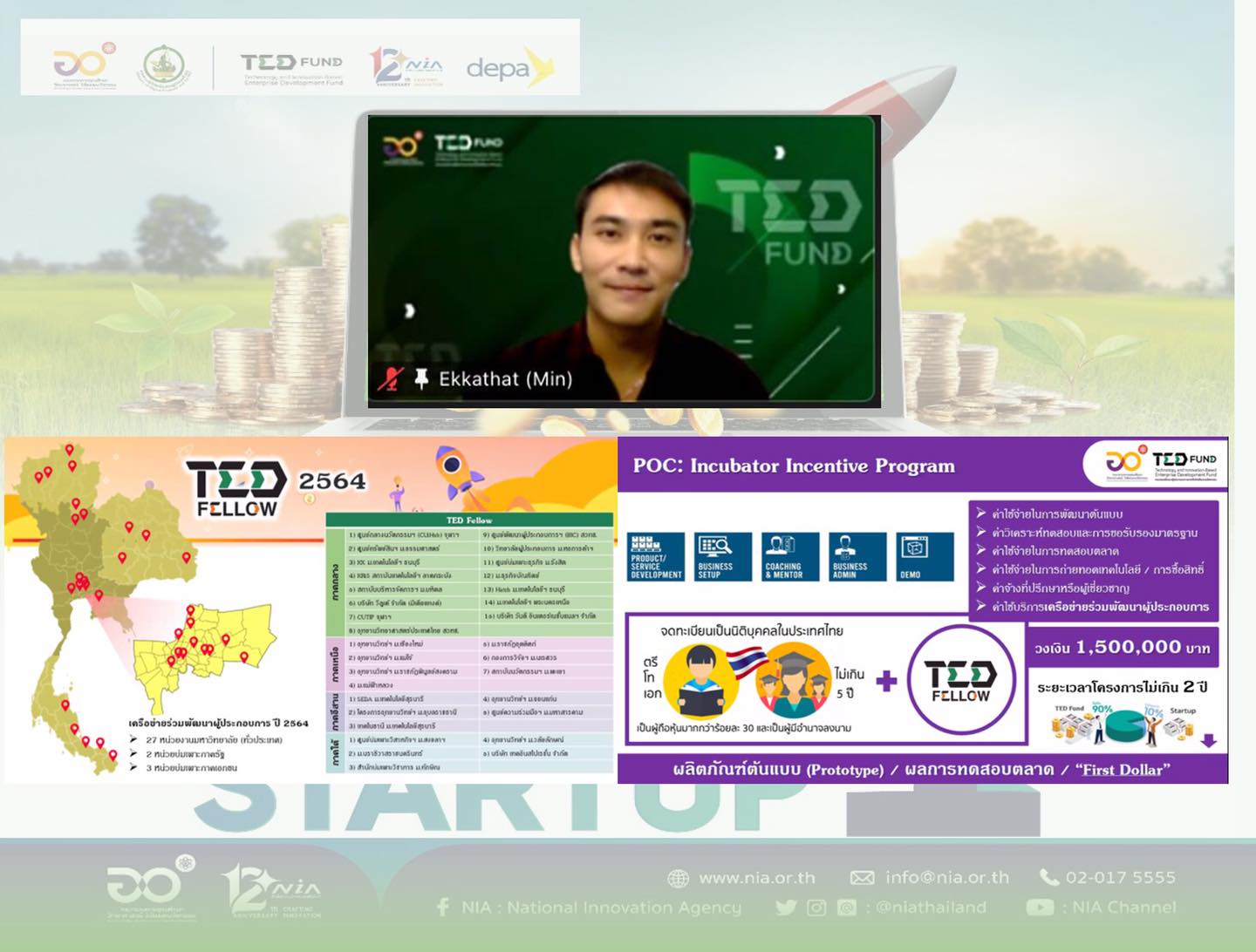Click the underlined First Dollar text
The width and height of the screenshot is (1256, 952).
coord(1123,770)
